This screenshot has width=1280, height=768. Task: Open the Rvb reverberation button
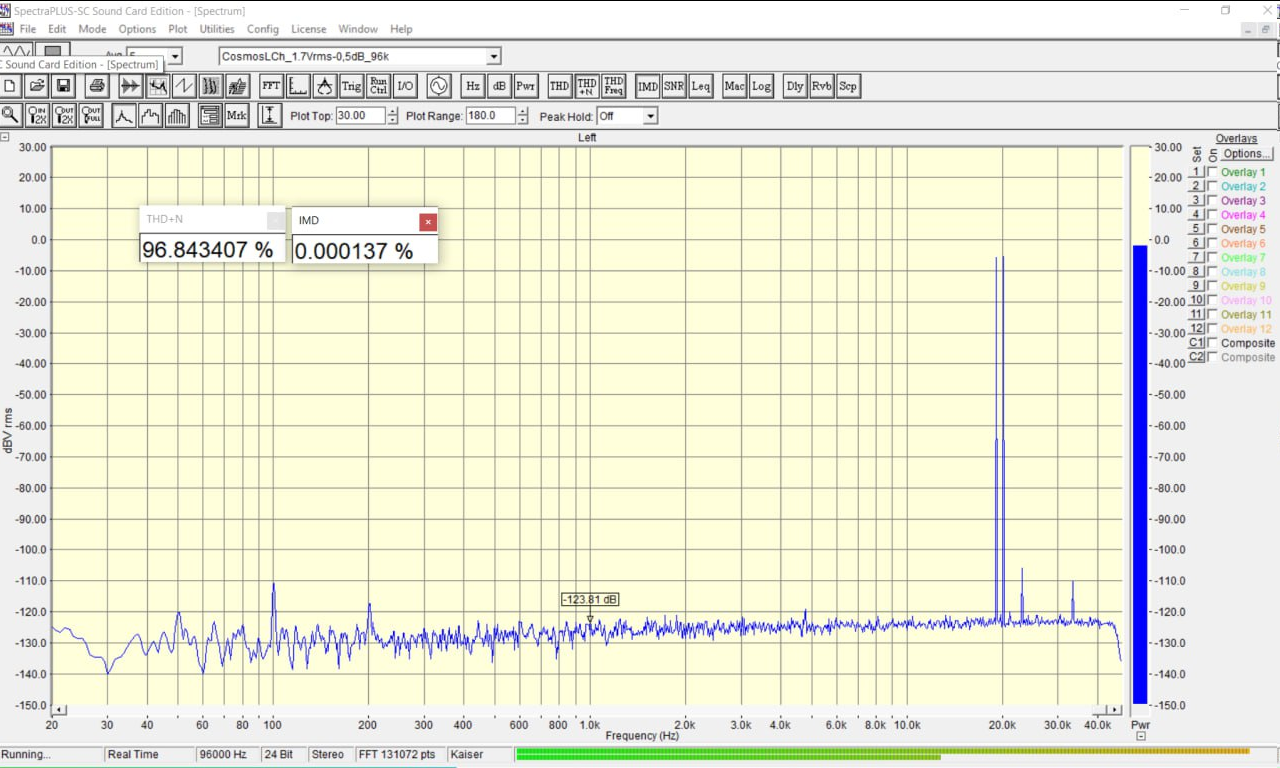tap(822, 86)
